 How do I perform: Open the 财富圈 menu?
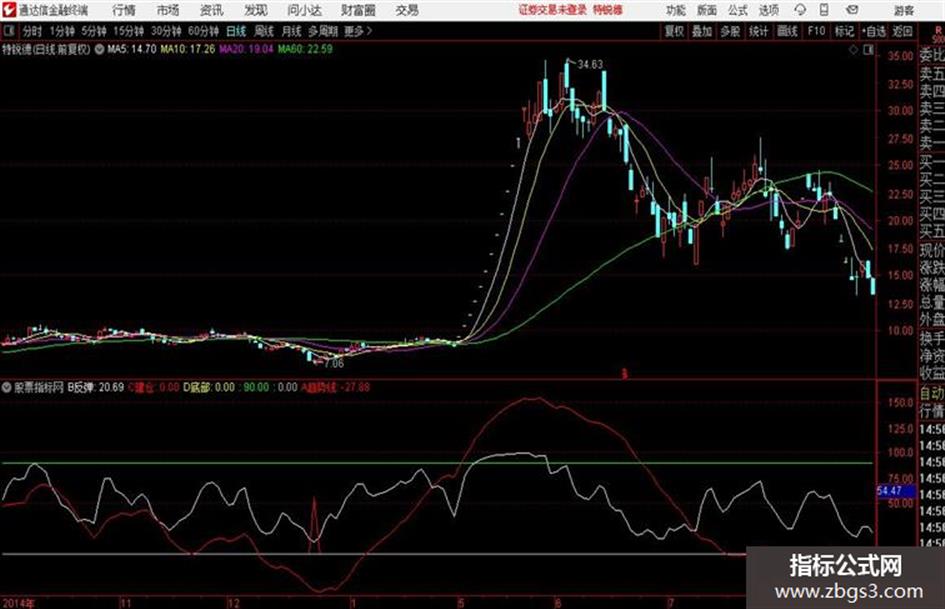pos(358,10)
